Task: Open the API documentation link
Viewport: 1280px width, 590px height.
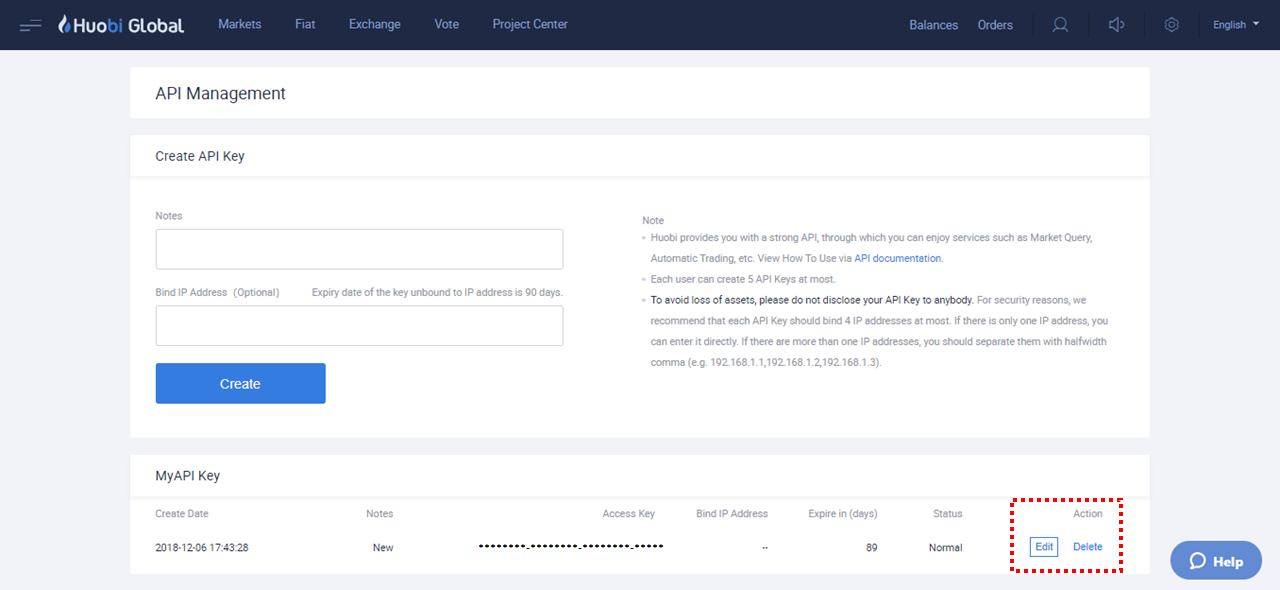Action: [x=897, y=258]
